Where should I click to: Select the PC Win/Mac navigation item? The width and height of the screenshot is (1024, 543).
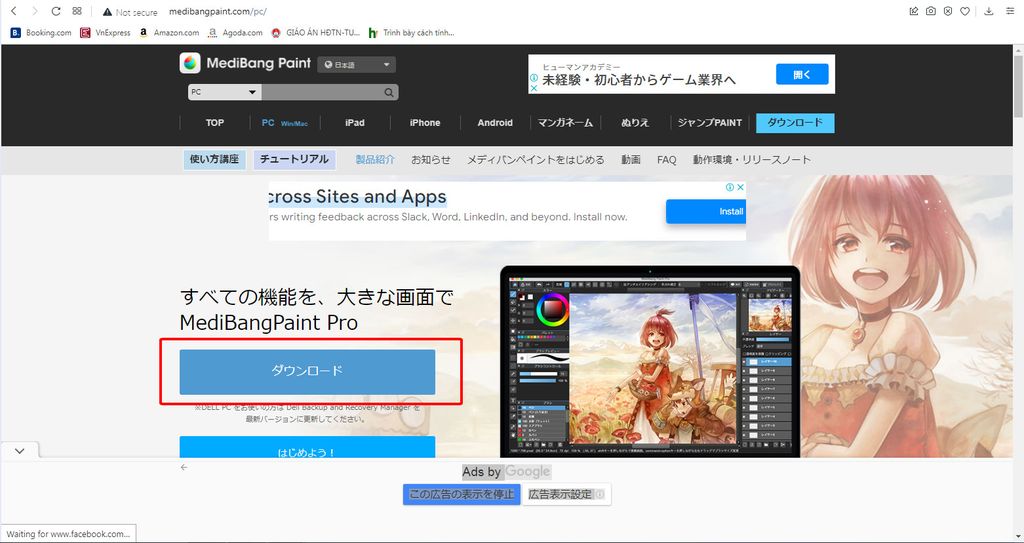point(284,123)
